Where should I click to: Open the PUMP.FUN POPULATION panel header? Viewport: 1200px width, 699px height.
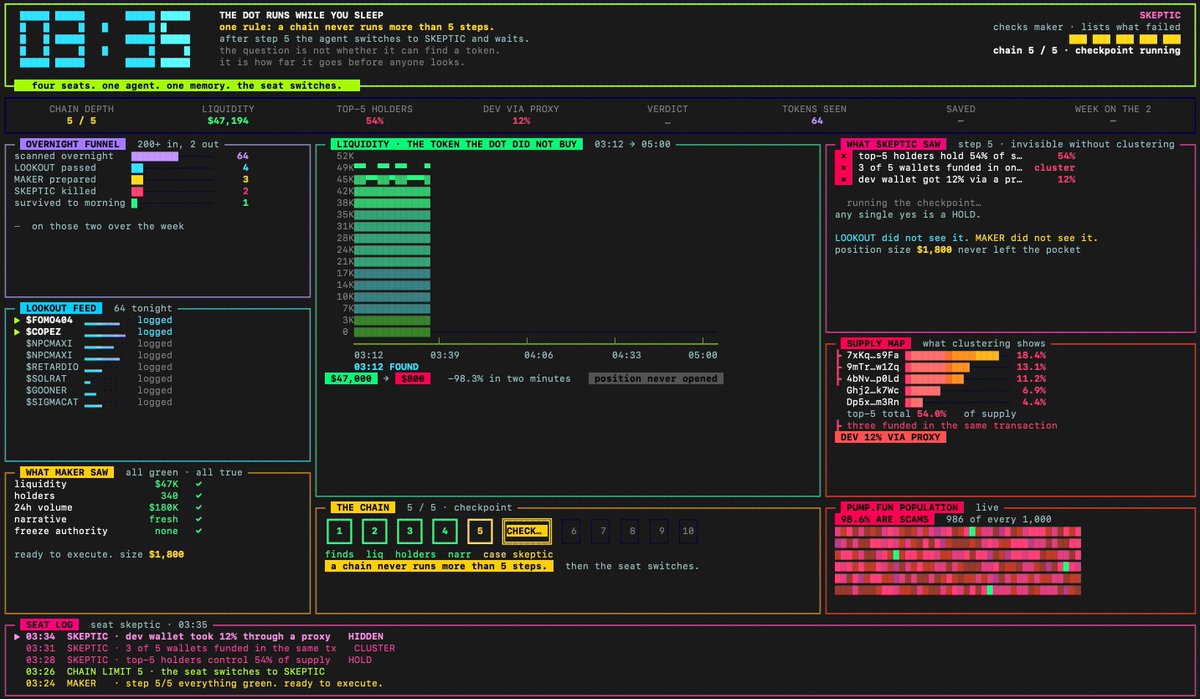click(902, 508)
